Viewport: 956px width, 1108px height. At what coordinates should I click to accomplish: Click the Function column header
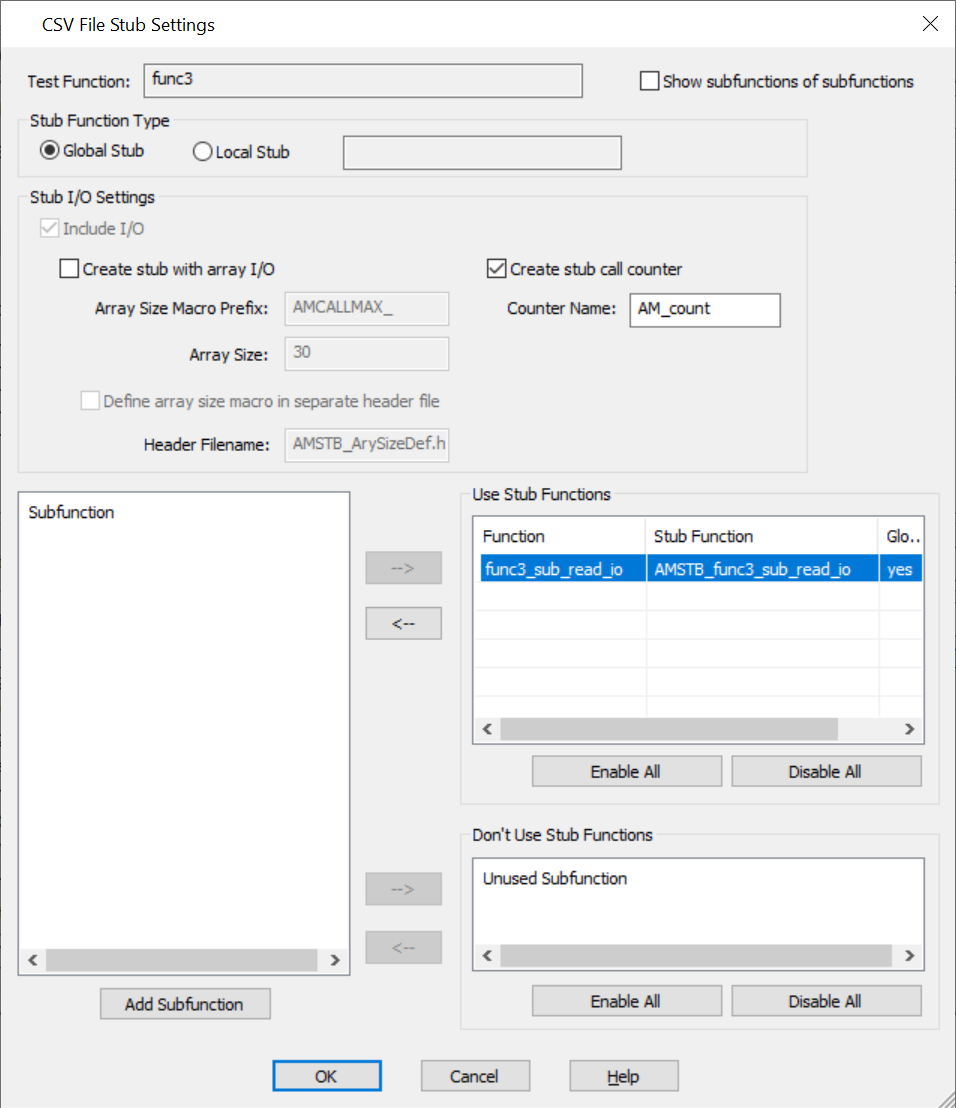point(560,536)
